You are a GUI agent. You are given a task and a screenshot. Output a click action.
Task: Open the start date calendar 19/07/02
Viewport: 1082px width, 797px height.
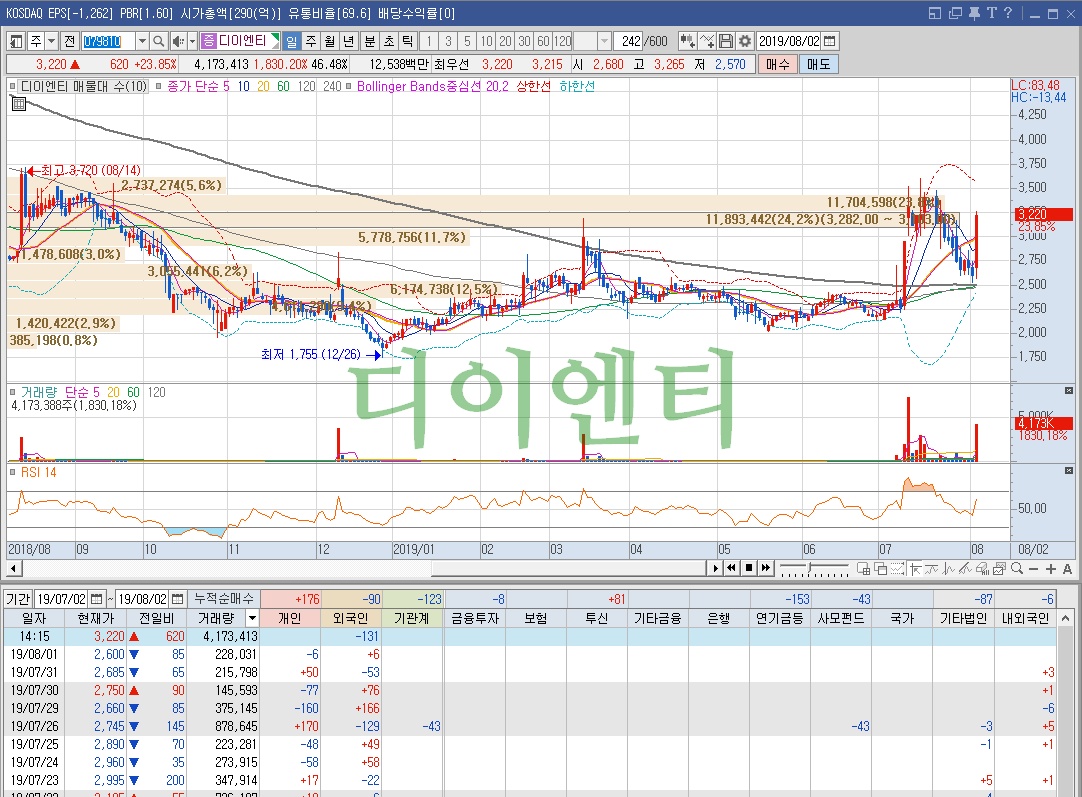[x=97, y=599]
